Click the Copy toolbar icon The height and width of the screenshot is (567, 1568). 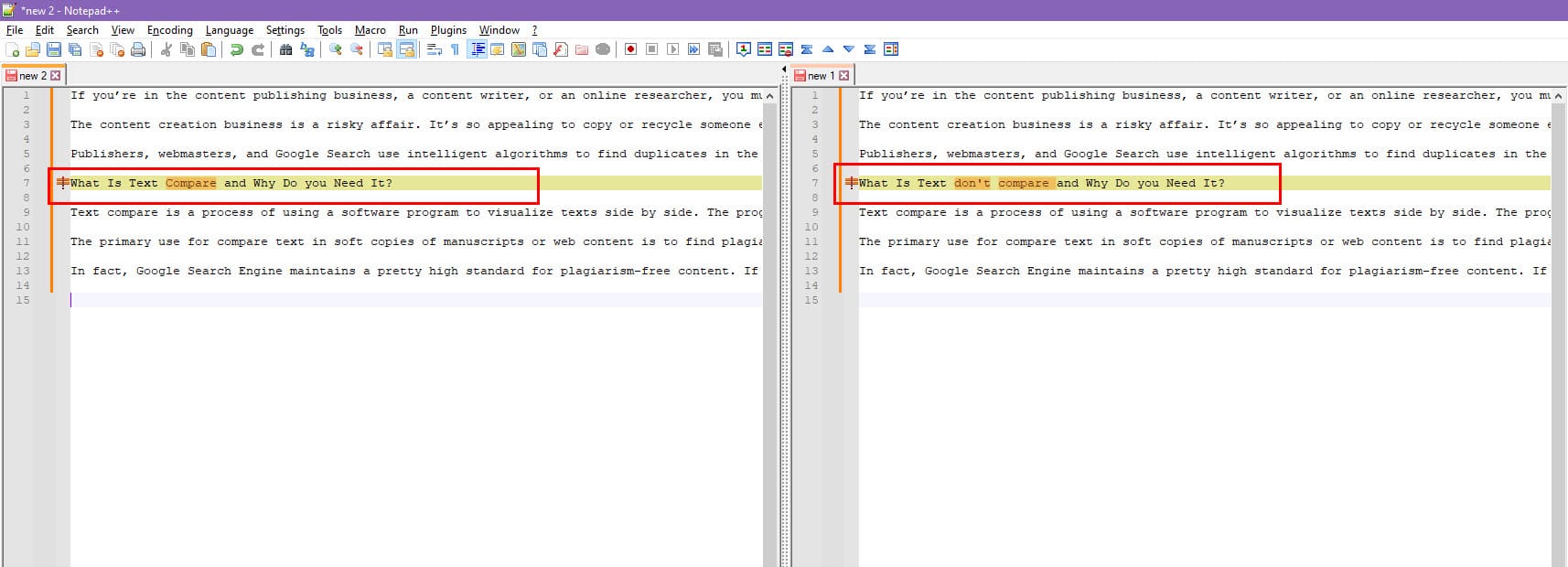click(x=188, y=49)
